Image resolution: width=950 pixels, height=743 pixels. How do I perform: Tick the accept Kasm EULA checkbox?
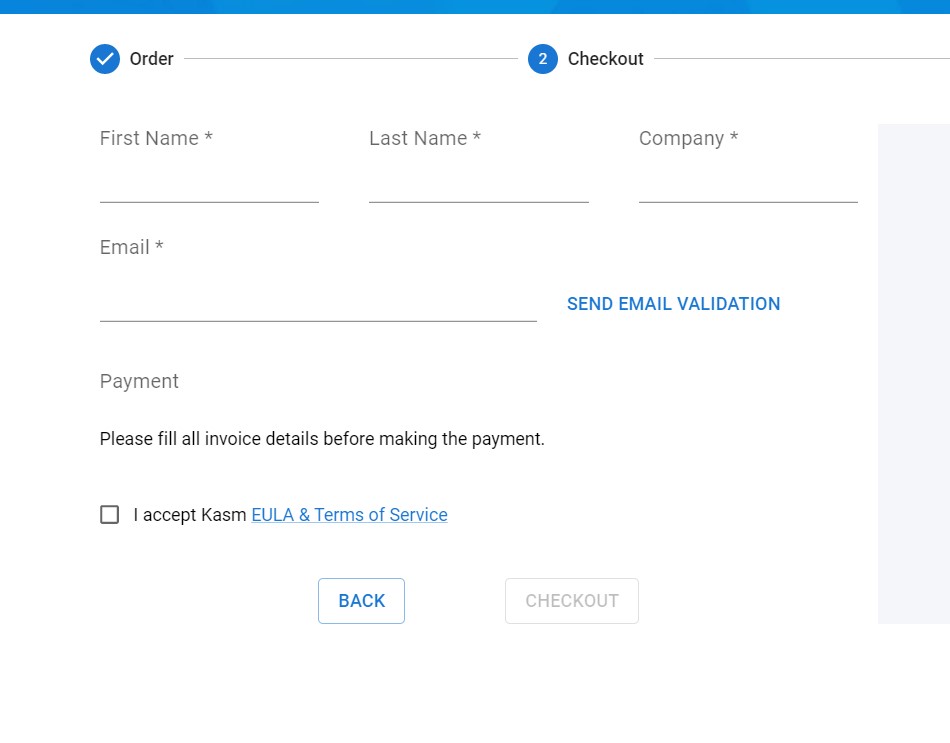click(110, 515)
